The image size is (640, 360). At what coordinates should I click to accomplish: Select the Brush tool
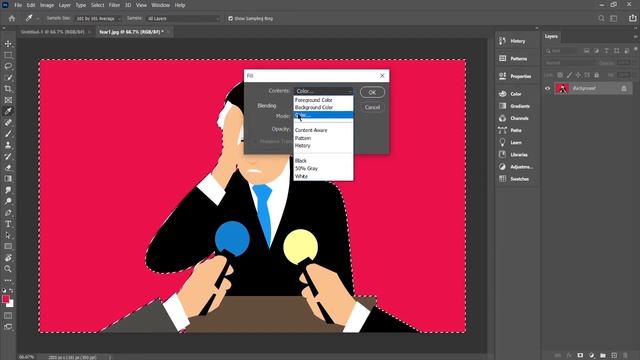click(8, 134)
